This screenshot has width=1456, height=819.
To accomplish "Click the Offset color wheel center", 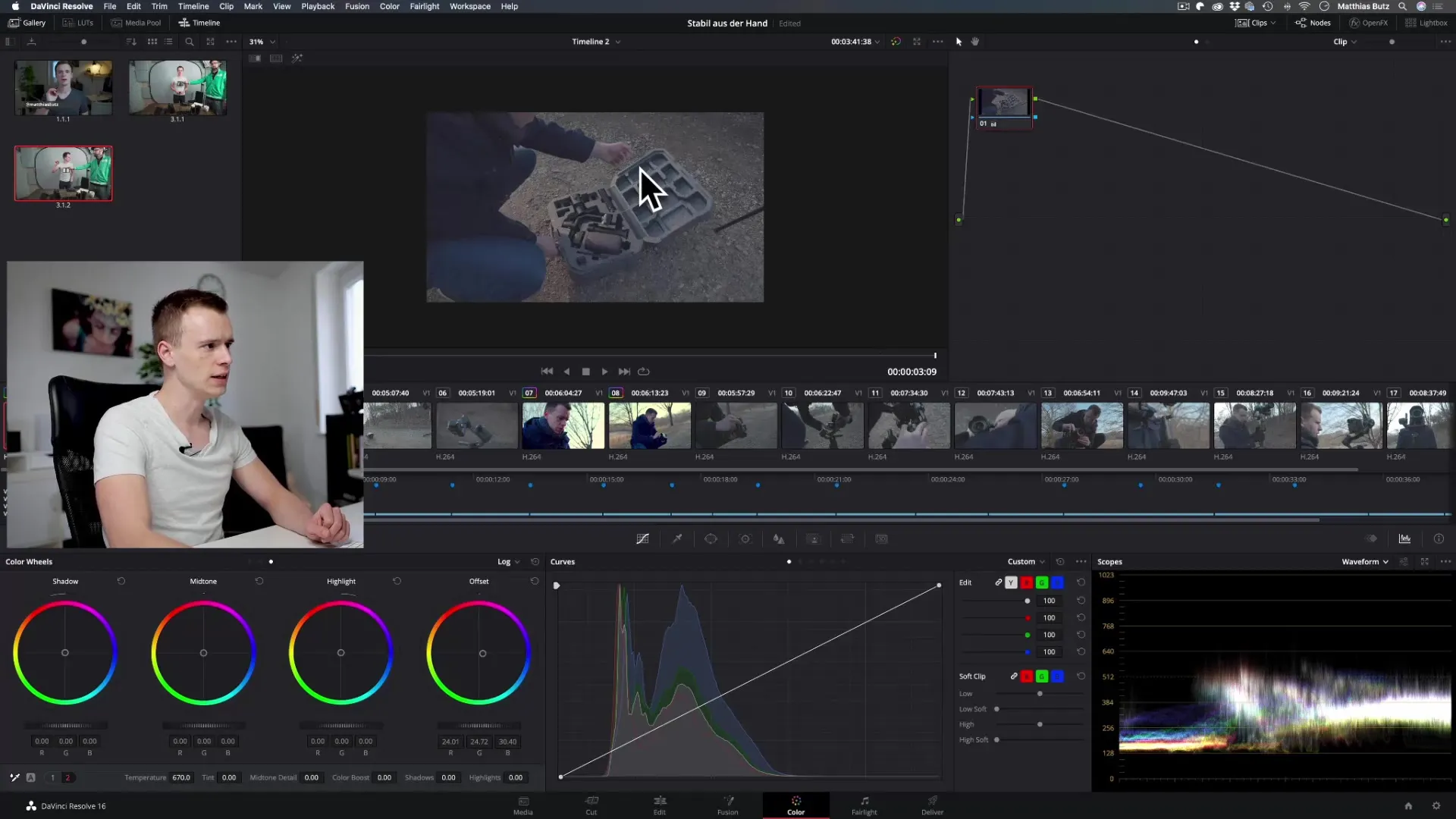I will pos(482,654).
